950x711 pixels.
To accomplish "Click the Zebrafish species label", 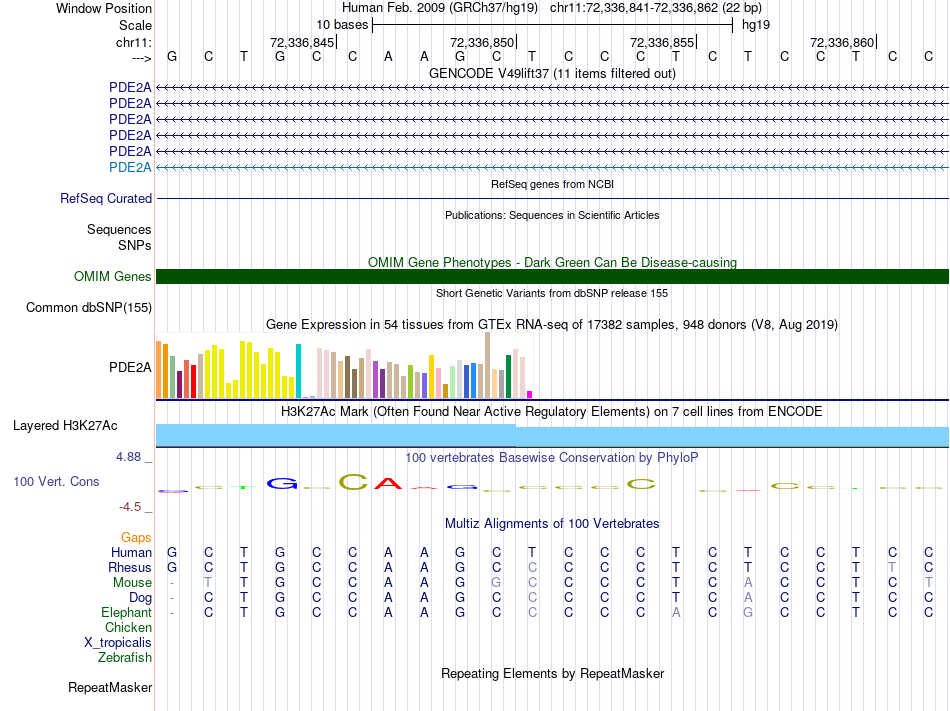I will (125, 658).
